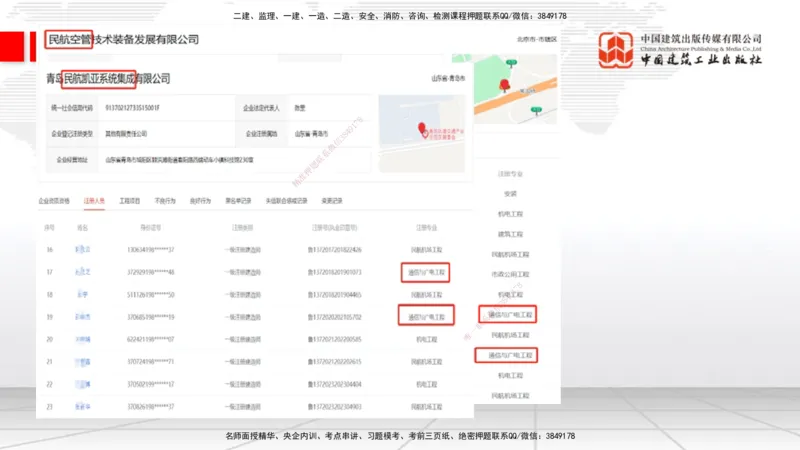Viewport: 800px width, 450px height.
Task: Click 青岛民航凯亚系统集成有限公司 company title
Action: 108,79
